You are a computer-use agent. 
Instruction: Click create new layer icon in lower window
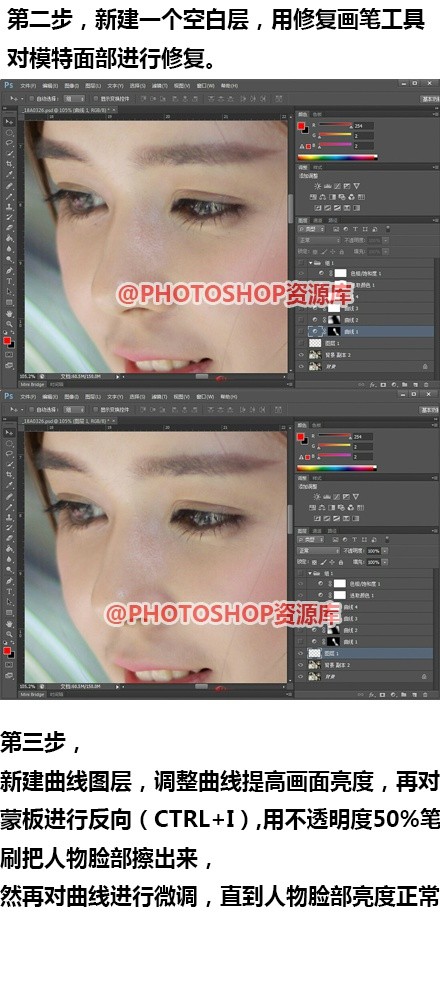(x=414, y=695)
